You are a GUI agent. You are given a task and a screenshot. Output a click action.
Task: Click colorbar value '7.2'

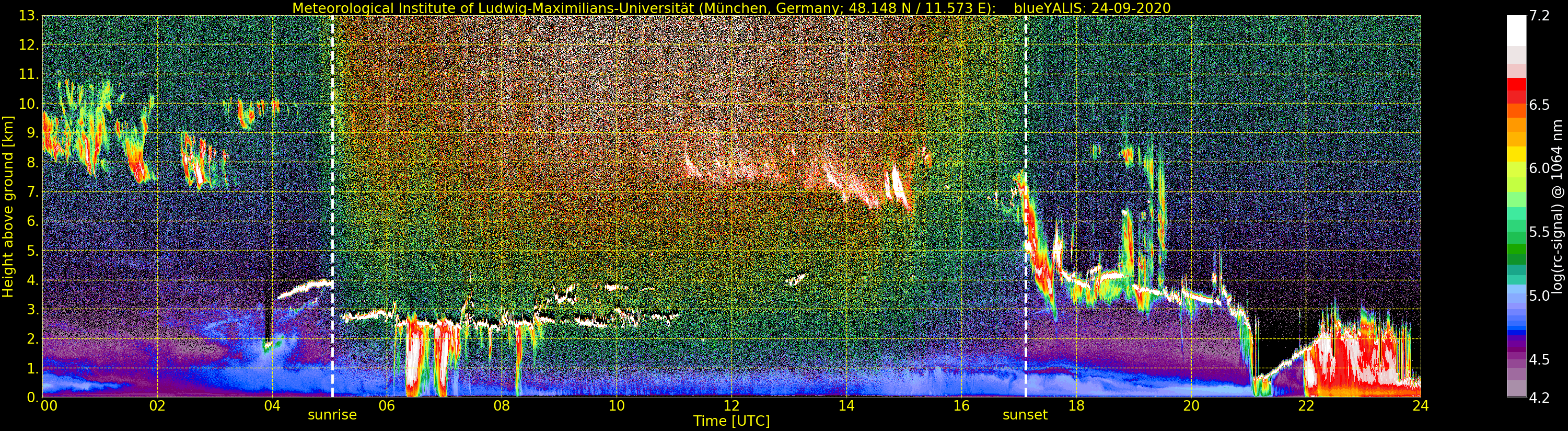1539,16
